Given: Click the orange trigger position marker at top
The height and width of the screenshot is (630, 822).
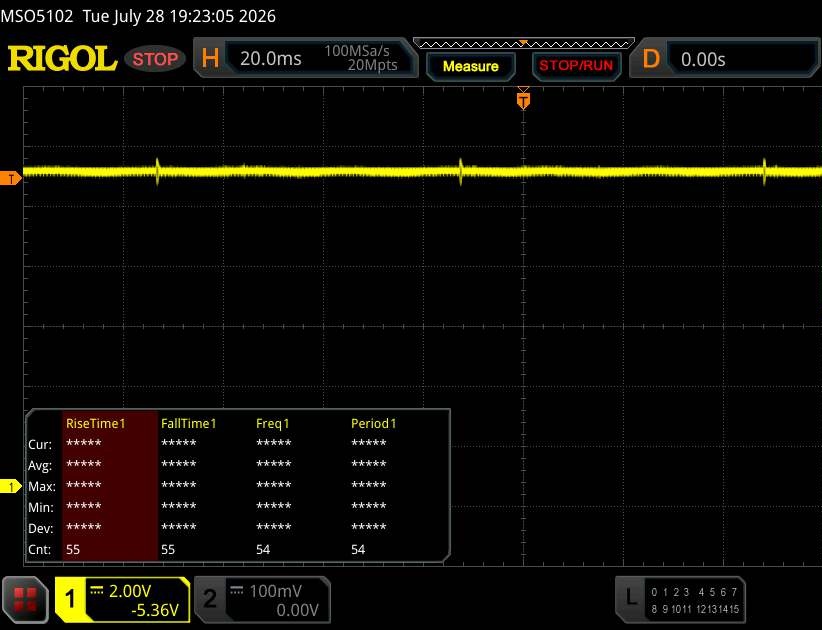Looking at the screenshot, I should [x=523, y=100].
